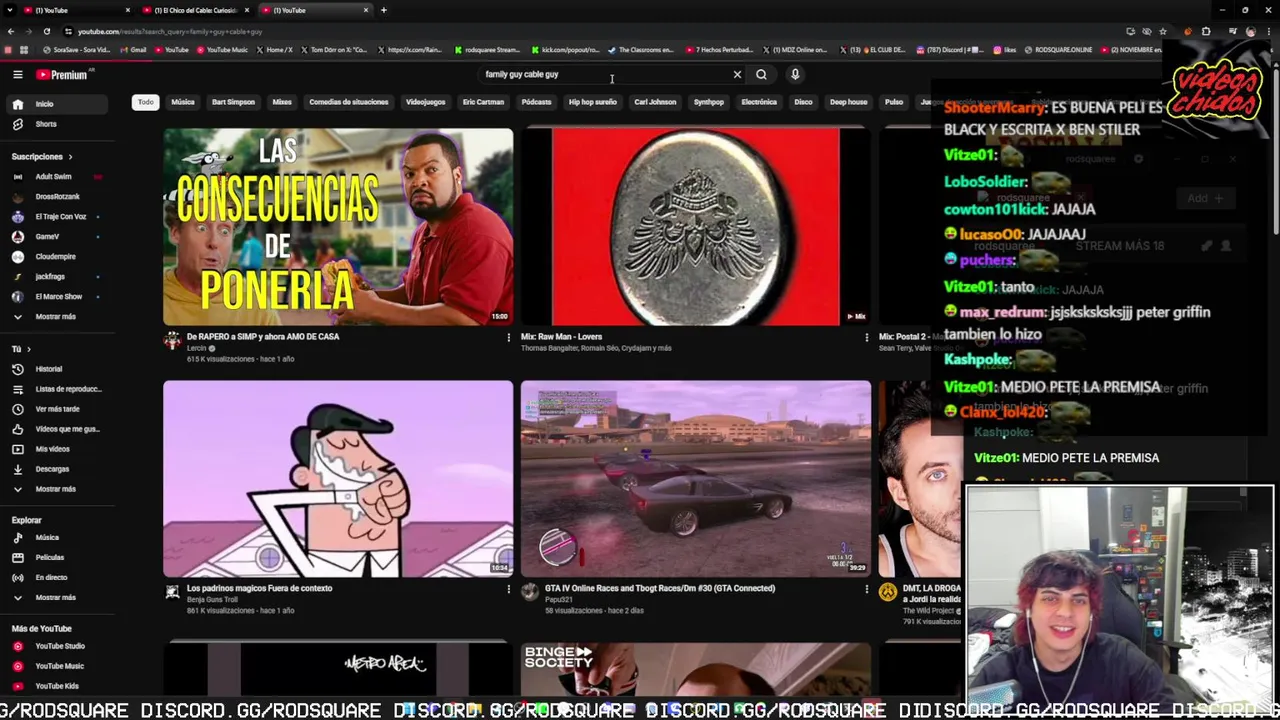Open Historial in the sidebar

pos(58,369)
